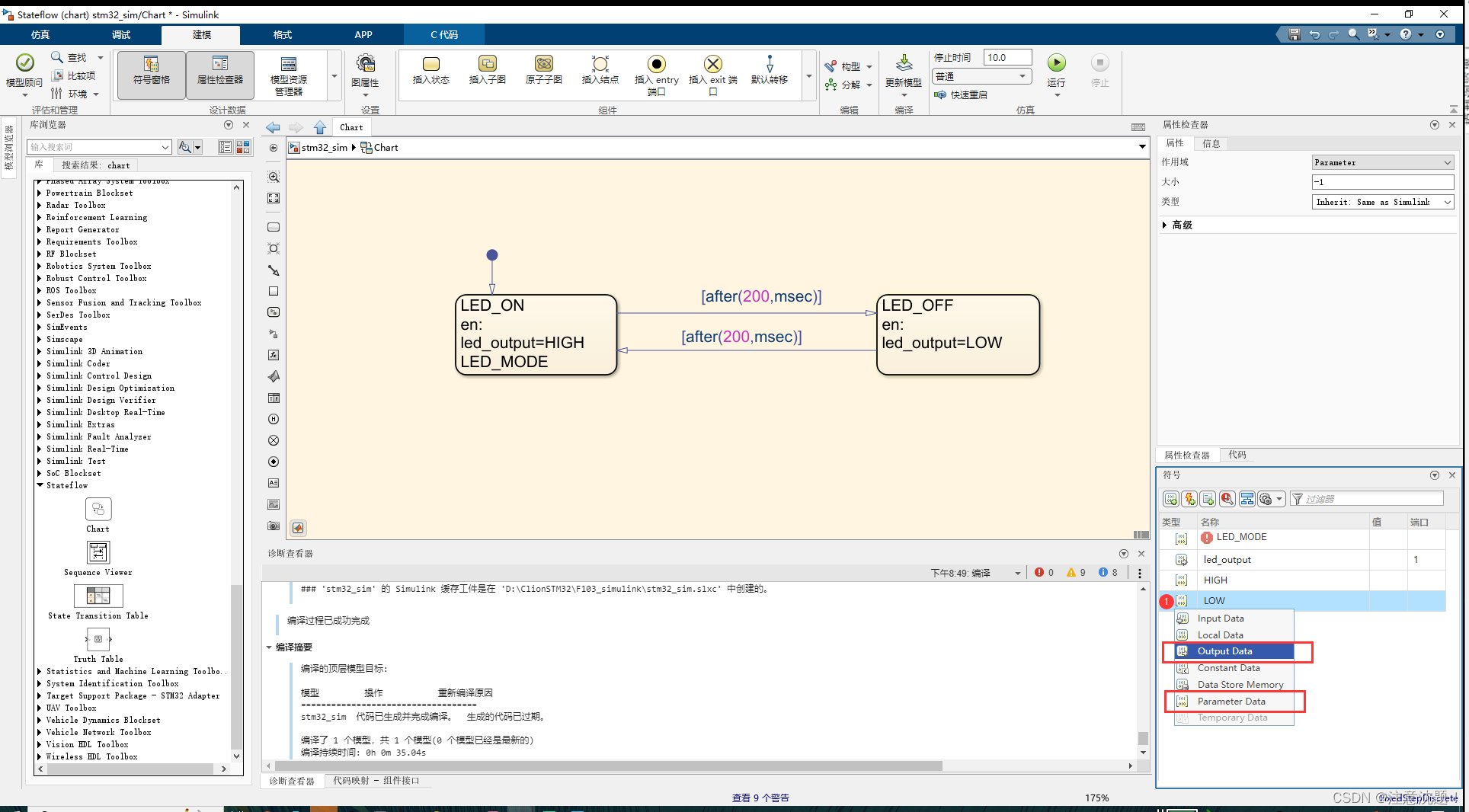Toggle the Symbols pane (符号窗格) button

coord(151,74)
